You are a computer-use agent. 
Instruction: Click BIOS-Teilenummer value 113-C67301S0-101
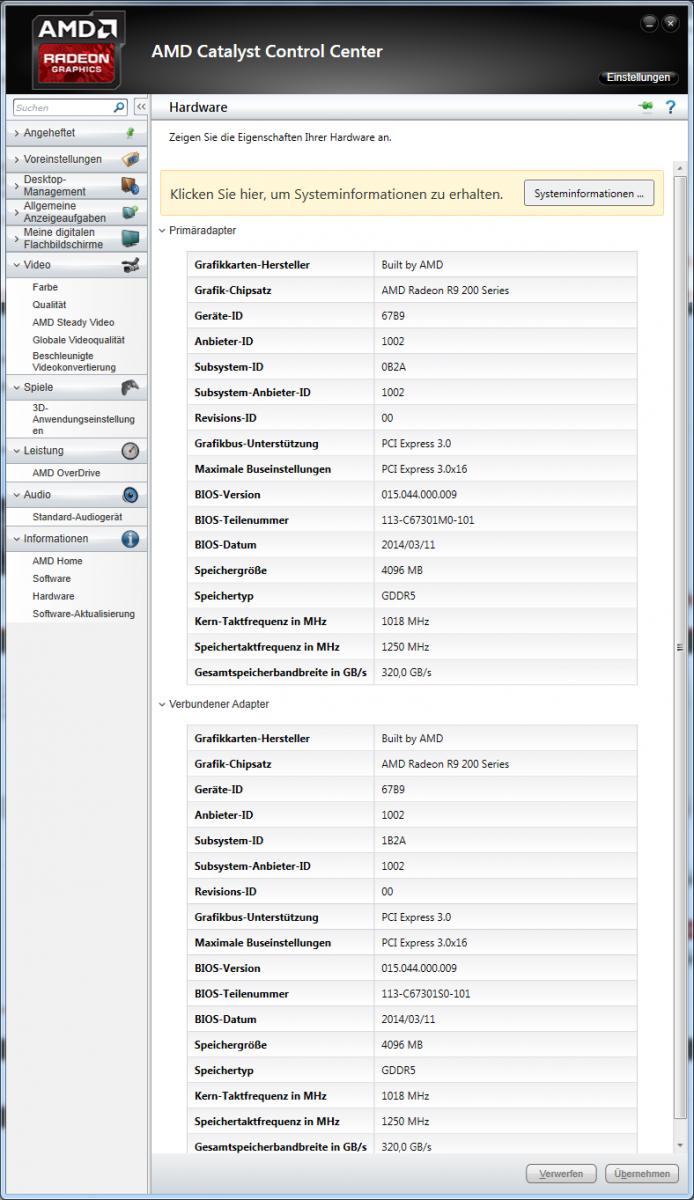[x=426, y=994]
